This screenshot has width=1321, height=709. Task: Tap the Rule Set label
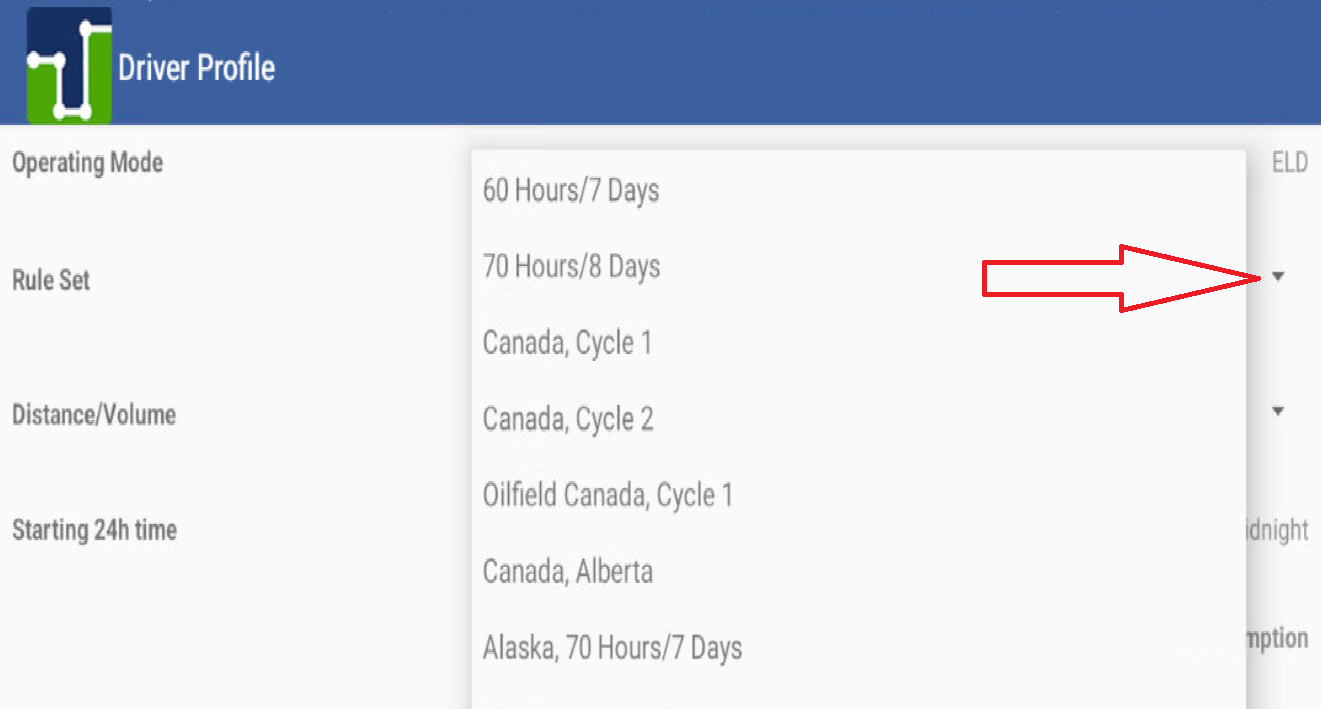click(51, 280)
